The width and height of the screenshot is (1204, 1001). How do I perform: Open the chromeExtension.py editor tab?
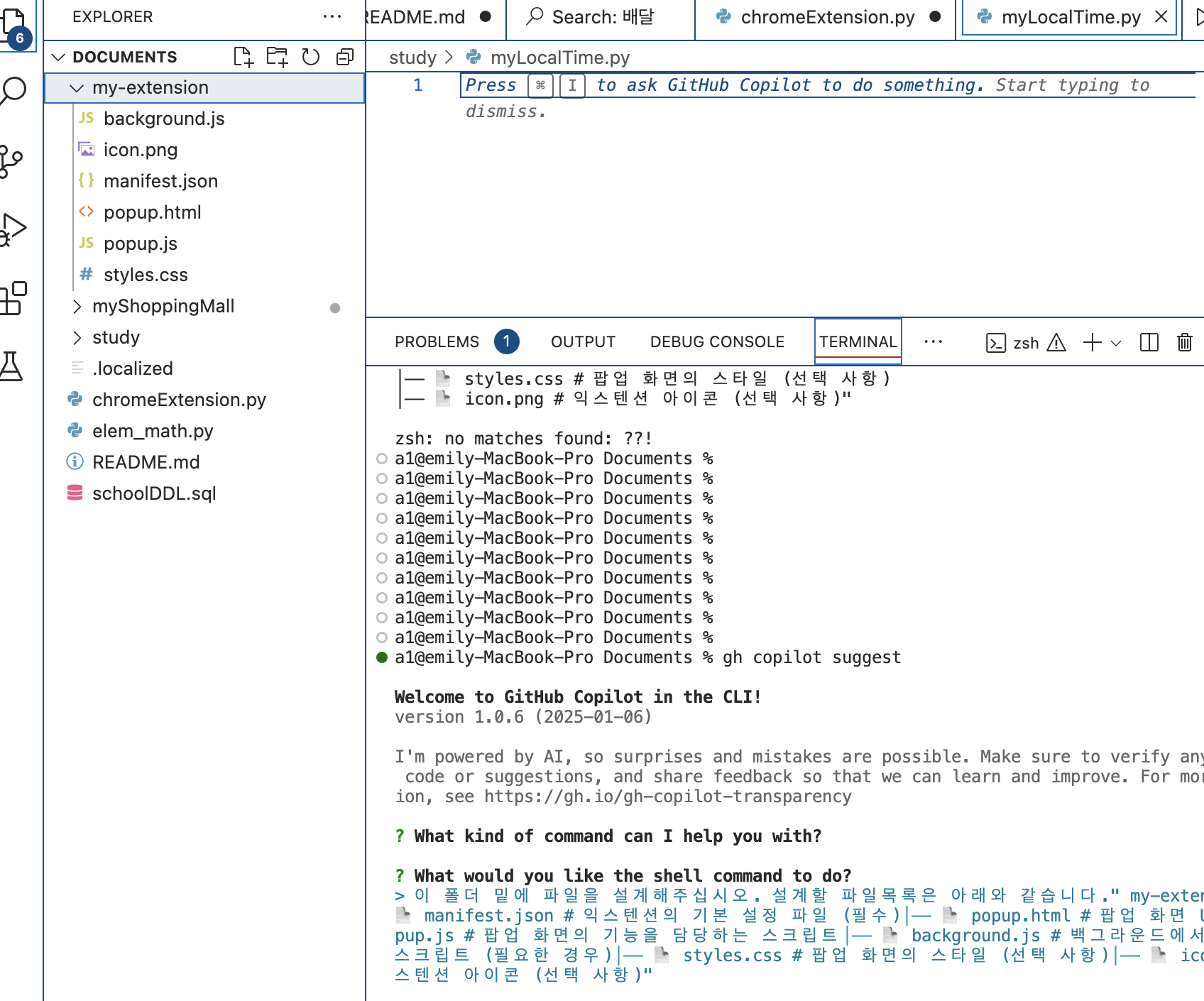click(826, 17)
